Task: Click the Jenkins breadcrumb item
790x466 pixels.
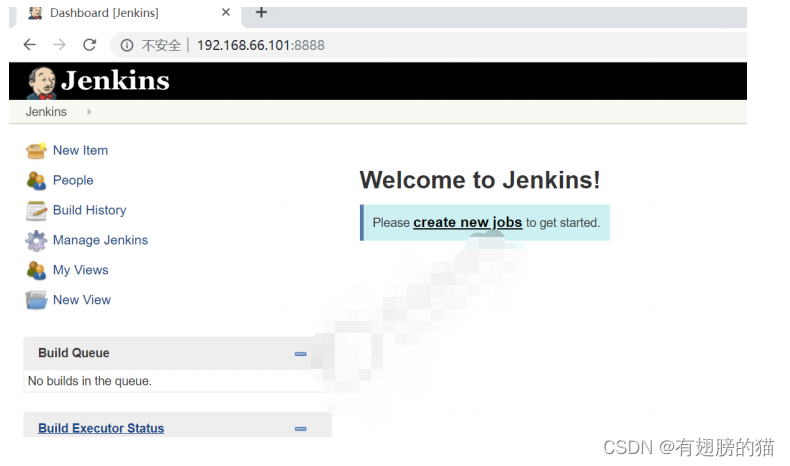Action: pos(46,112)
